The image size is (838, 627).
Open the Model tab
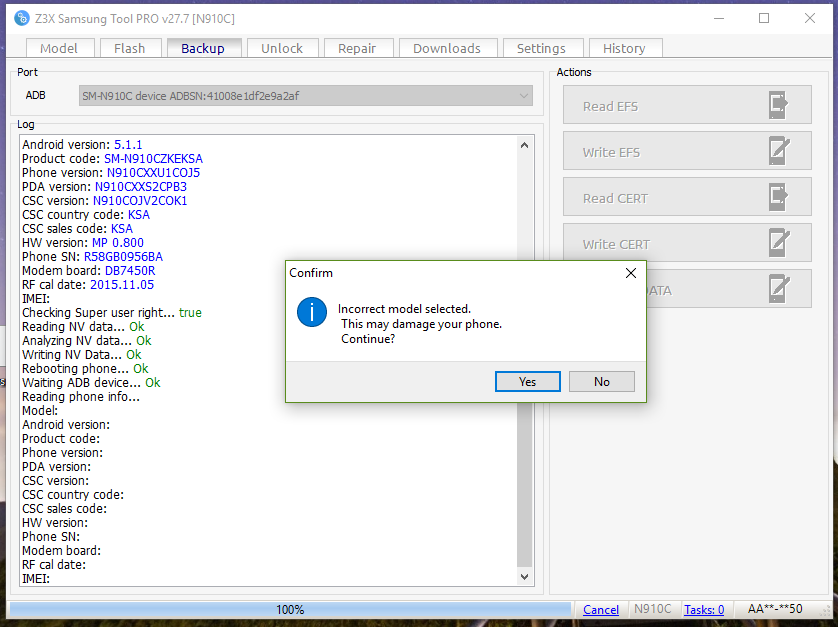[x=59, y=48]
